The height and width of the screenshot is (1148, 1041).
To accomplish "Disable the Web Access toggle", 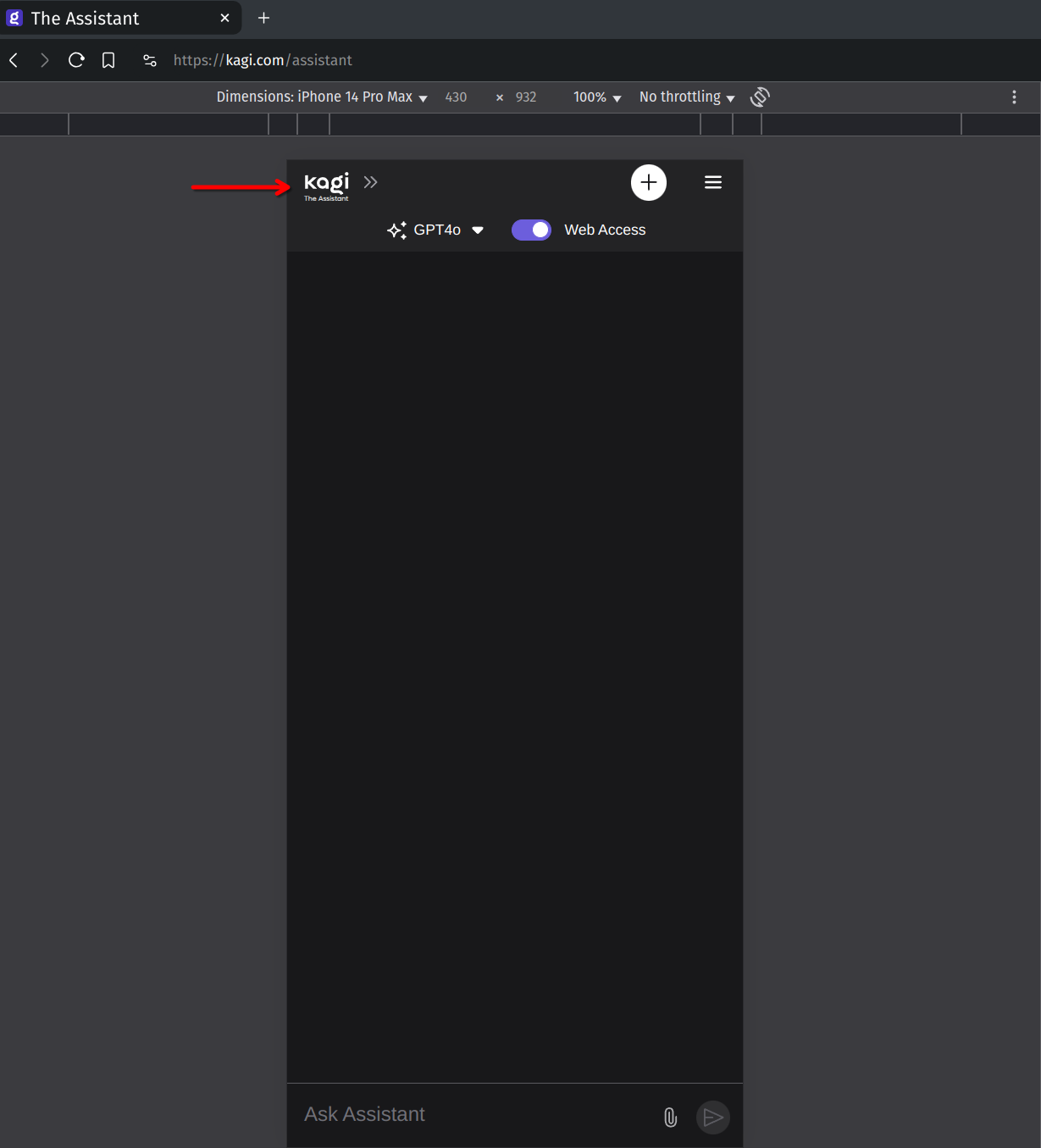I will [x=531, y=230].
